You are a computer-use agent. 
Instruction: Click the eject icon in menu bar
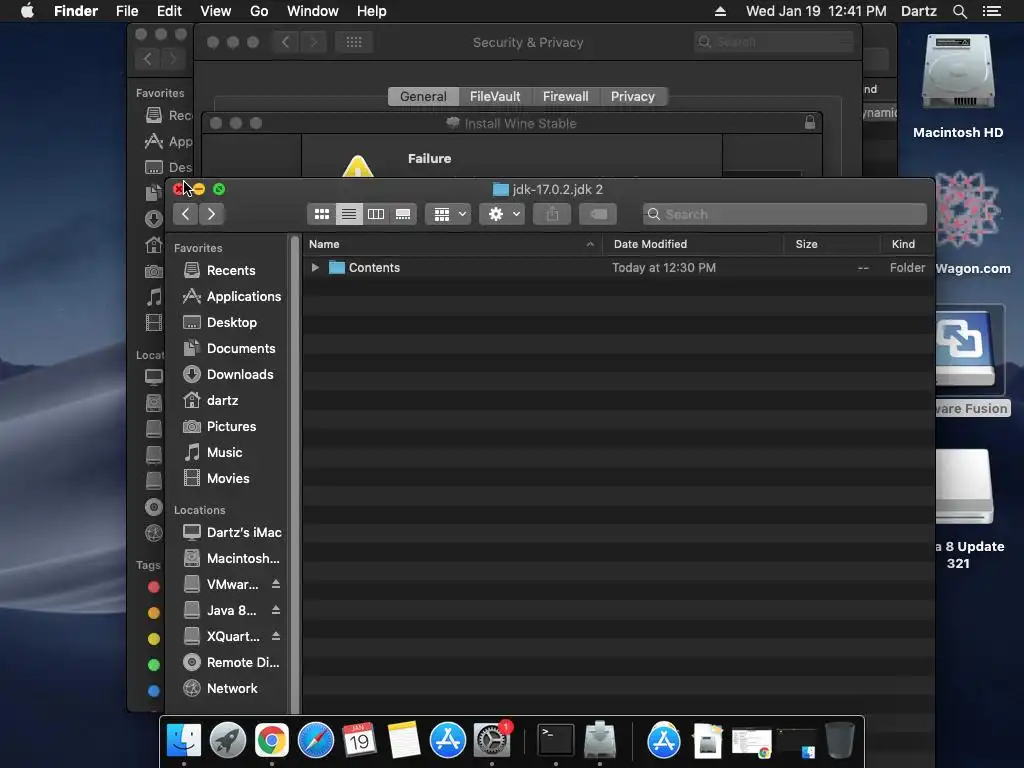click(x=720, y=11)
